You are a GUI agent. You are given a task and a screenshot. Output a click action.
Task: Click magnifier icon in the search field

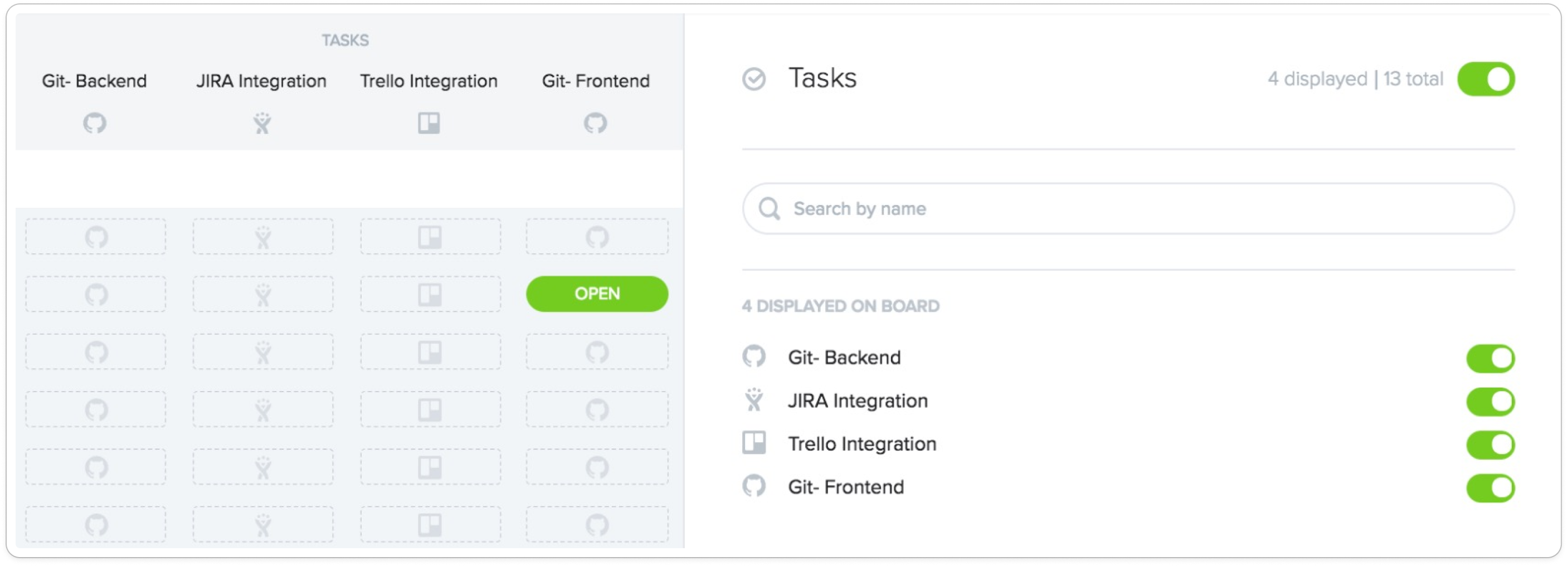click(x=770, y=209)
